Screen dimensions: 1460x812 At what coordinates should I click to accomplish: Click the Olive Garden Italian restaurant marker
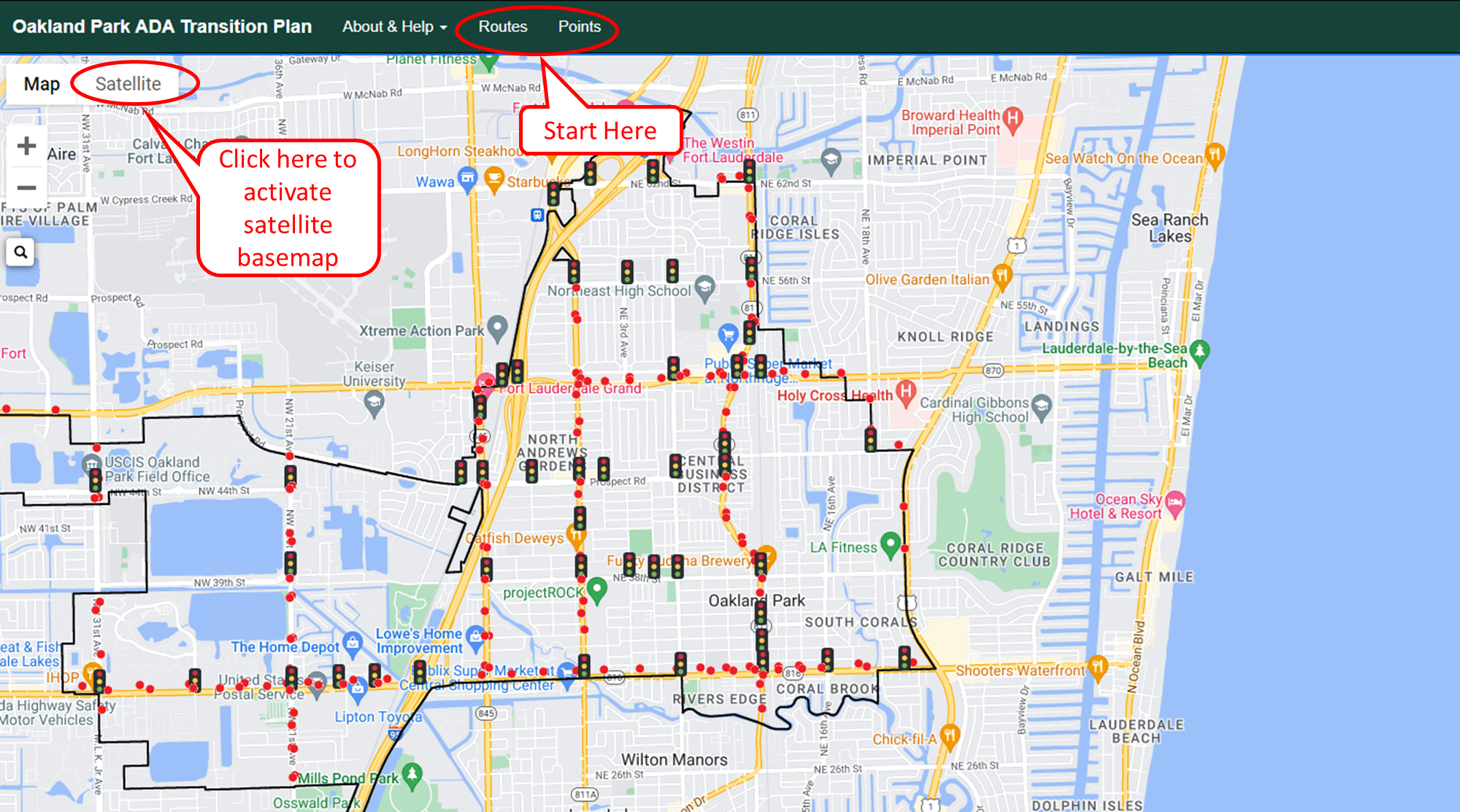[1002, 277]
